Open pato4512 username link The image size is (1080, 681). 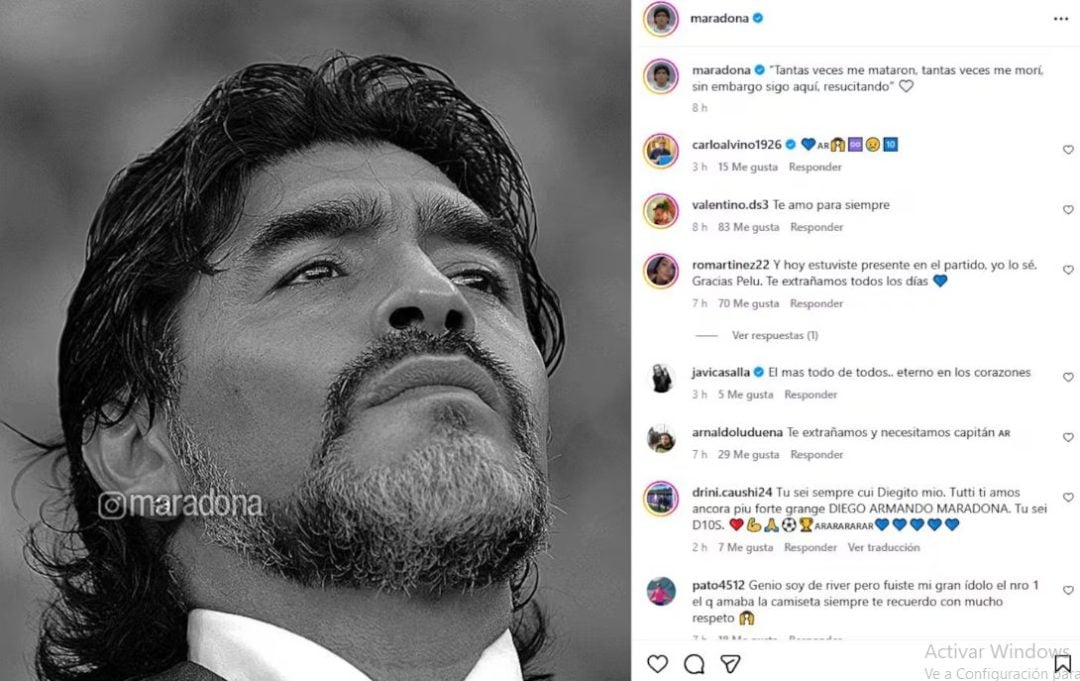coord(718,585)
